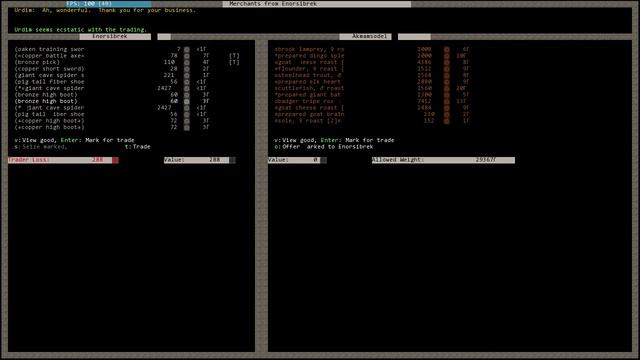Screen dimensions: 640x360
Task: Click the weight icon on the bronze pick row
Action: click(x=187, y=62)
